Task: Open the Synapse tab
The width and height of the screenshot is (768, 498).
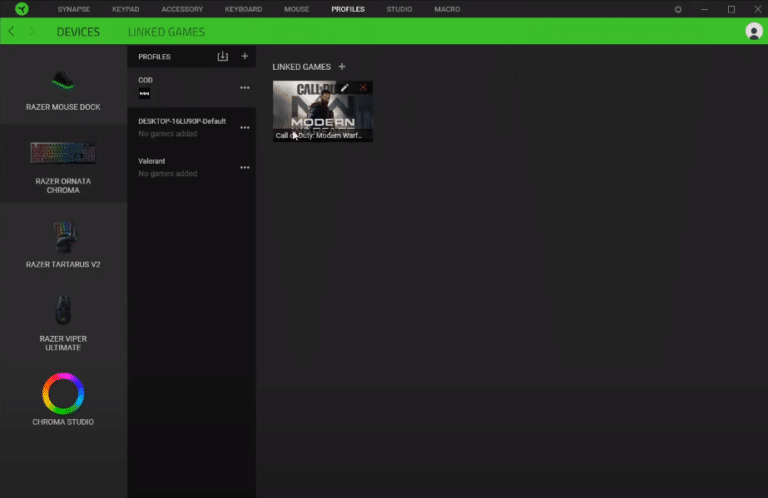Action: [x=73, y=9]
